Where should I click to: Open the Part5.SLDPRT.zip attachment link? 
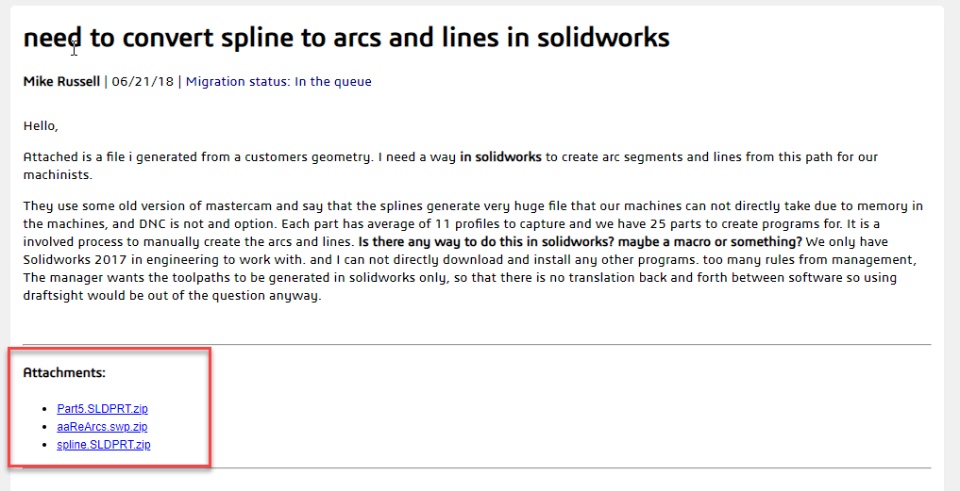102,409
